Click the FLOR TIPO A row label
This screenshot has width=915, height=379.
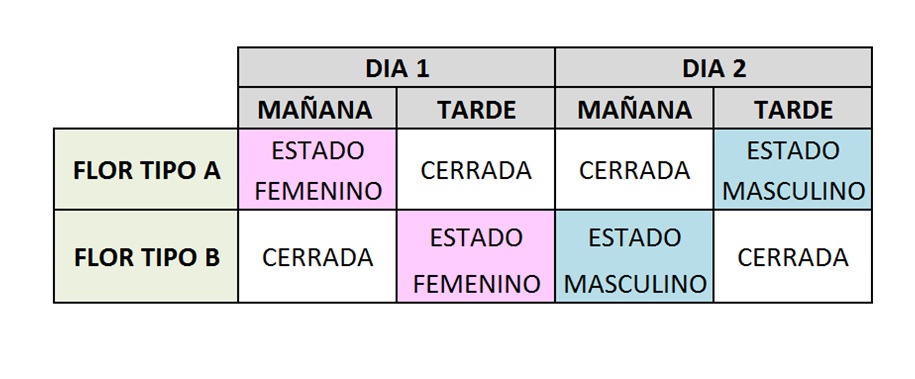146,170
